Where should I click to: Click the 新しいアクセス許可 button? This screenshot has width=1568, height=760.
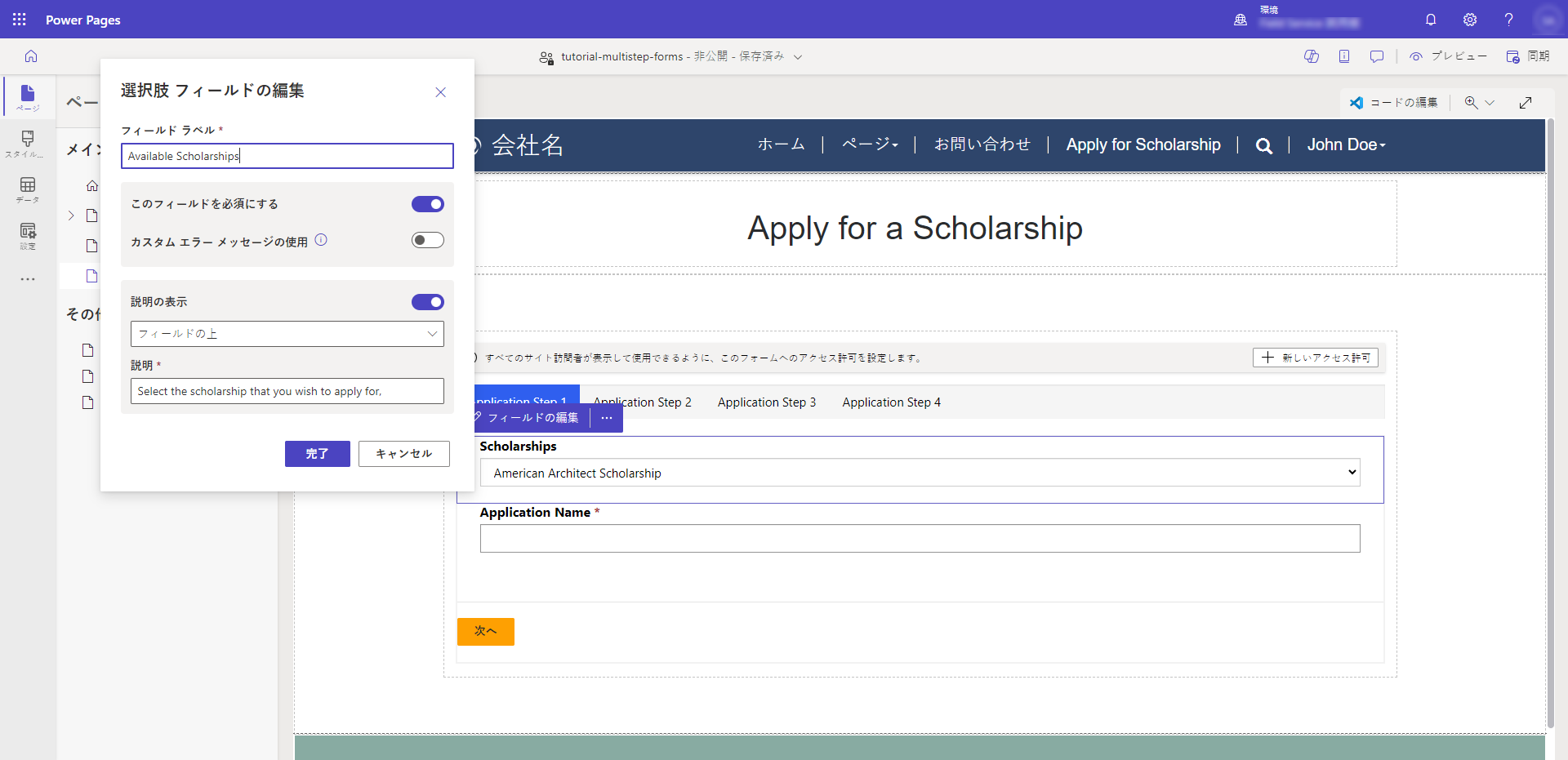[x=1315, y=358]
